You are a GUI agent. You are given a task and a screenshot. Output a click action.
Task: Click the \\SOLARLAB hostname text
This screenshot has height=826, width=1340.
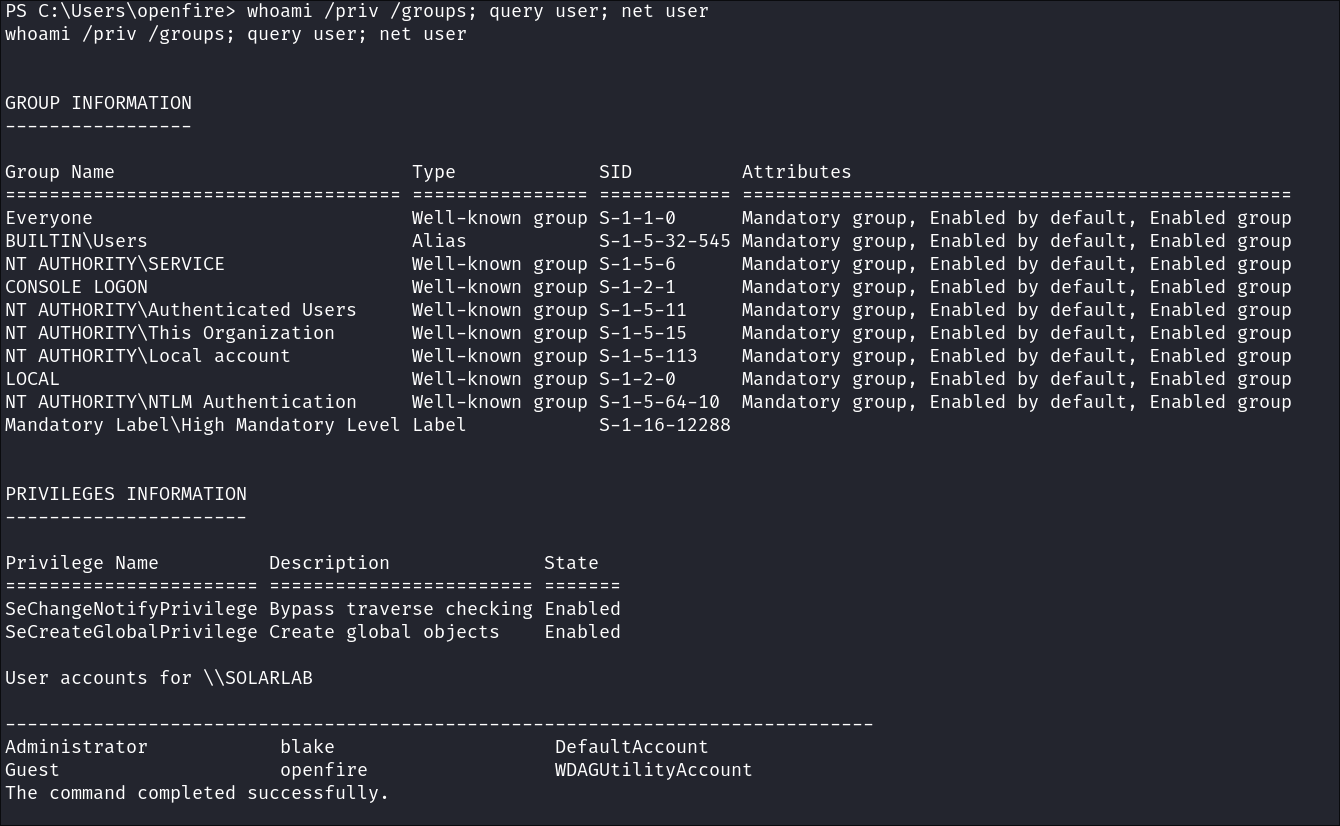[257, 678]
